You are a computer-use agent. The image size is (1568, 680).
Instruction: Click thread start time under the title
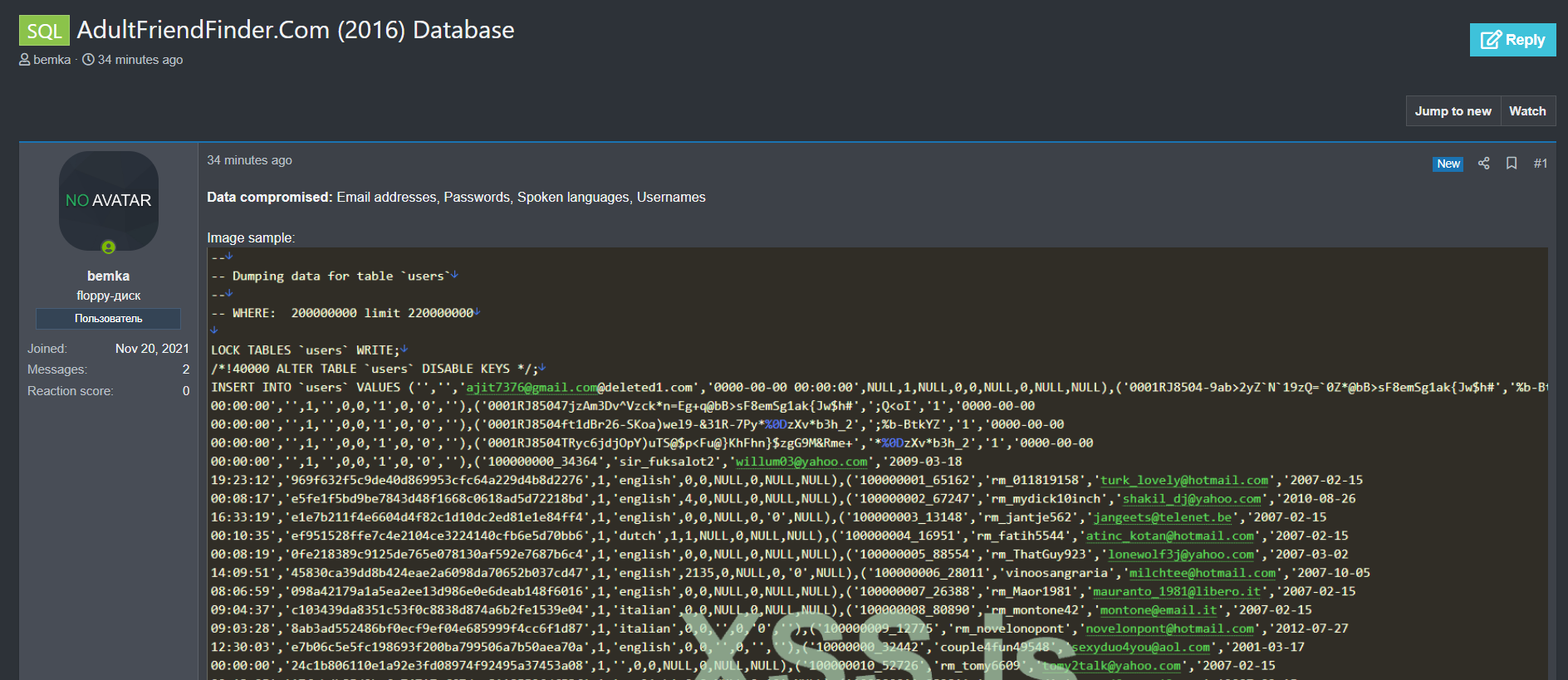pos(140,60)
